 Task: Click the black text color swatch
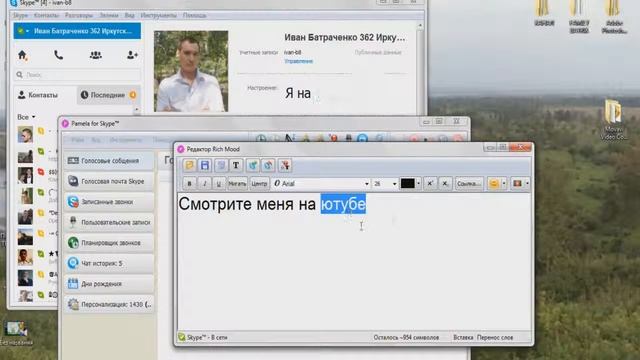[x=407, y=184]
